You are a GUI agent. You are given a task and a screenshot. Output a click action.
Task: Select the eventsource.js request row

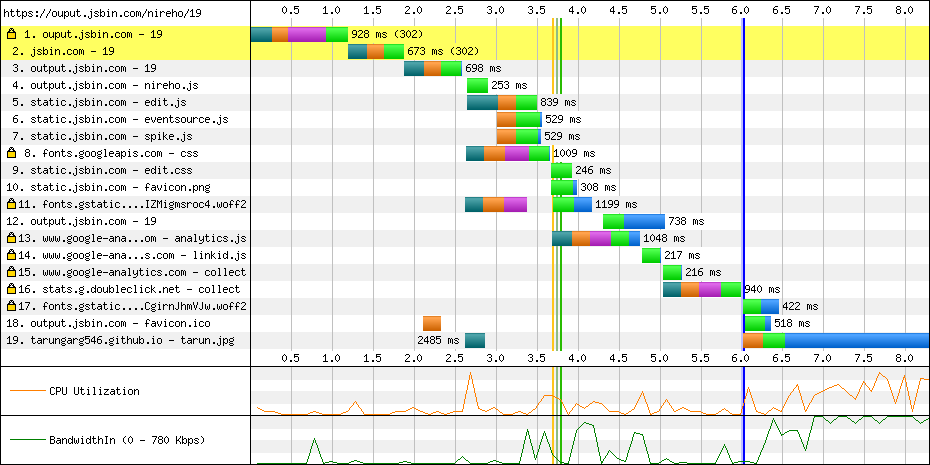click(465, 119)
